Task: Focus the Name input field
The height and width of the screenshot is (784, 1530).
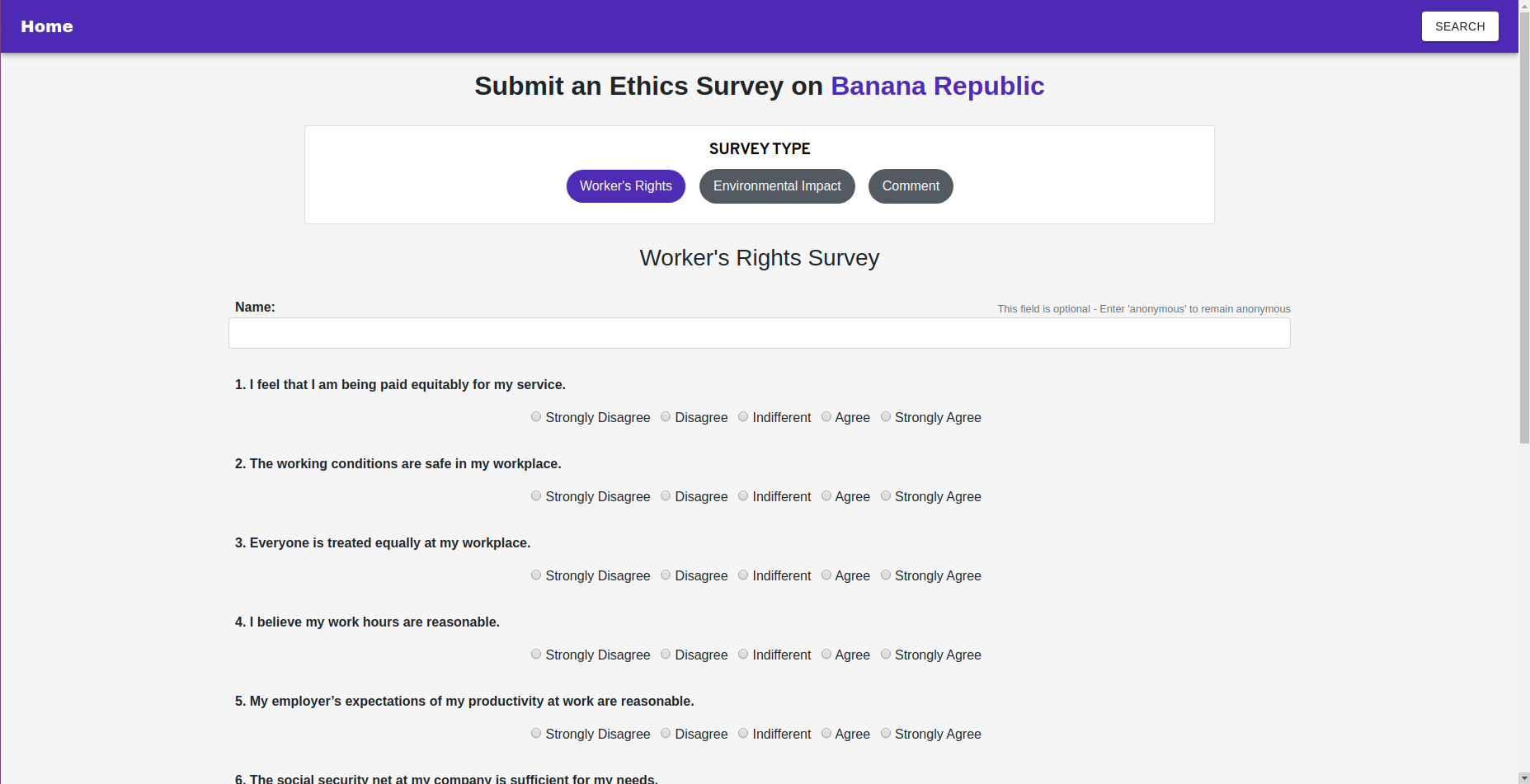Action: pos(760,333)
